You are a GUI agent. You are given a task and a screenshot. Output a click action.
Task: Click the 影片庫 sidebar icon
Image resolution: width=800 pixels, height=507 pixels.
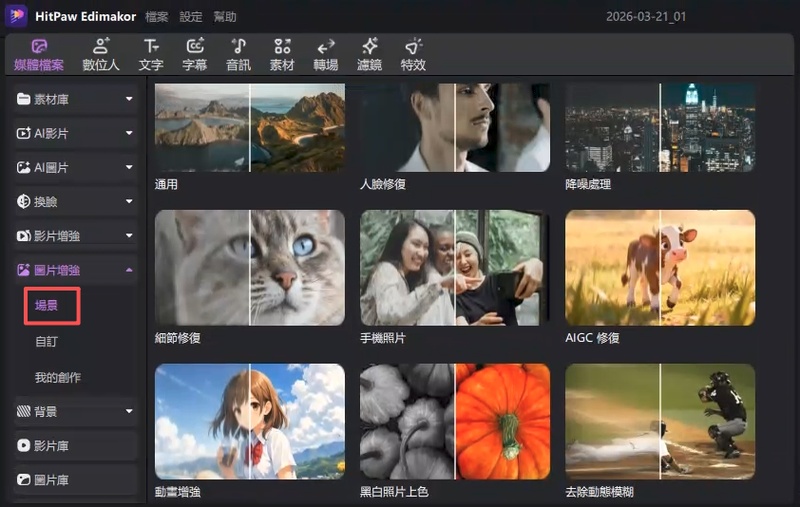[x=23, y=445]
